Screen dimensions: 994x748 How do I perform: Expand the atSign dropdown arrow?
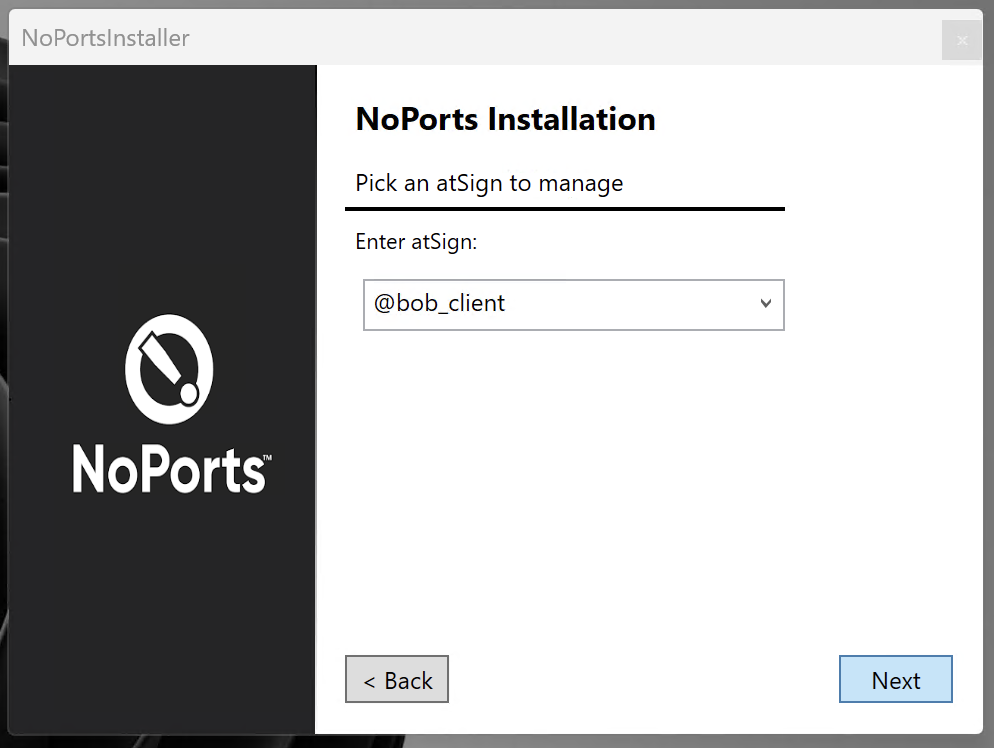point(765,303)
